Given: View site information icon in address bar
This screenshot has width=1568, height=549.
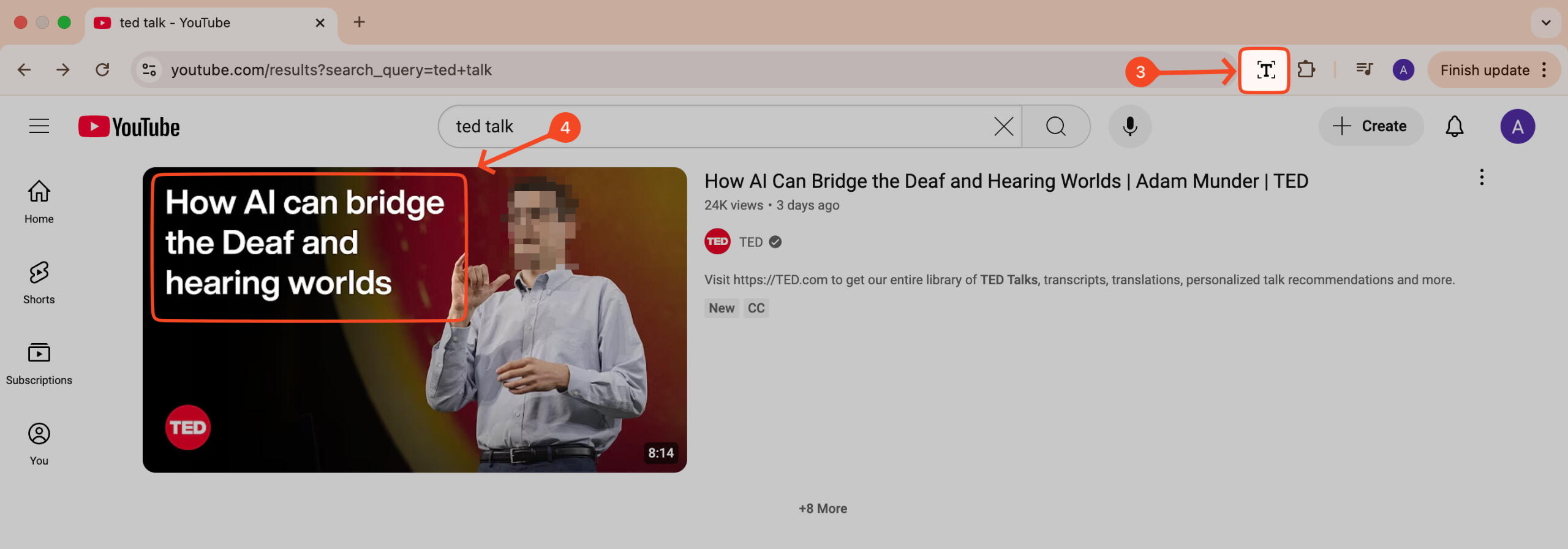Looking at the screenshot, I should 149,70.
